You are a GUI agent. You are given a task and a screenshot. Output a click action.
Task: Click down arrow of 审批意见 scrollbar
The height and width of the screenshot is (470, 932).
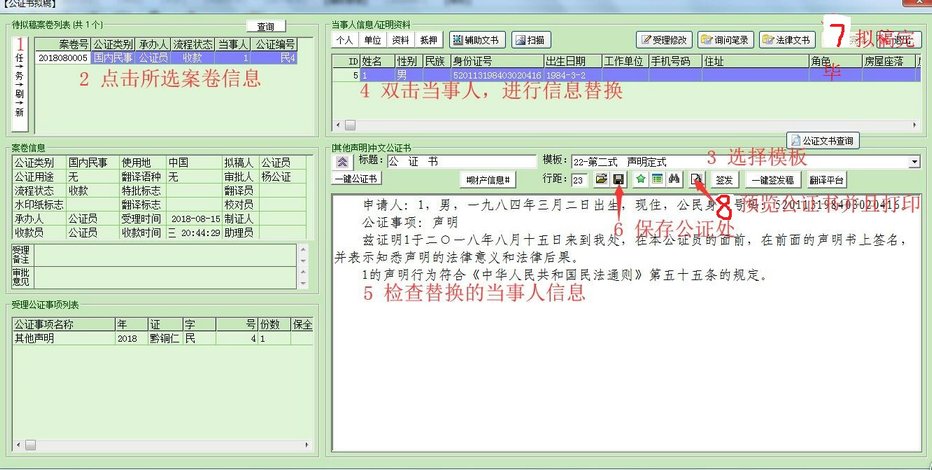[303, 283]
